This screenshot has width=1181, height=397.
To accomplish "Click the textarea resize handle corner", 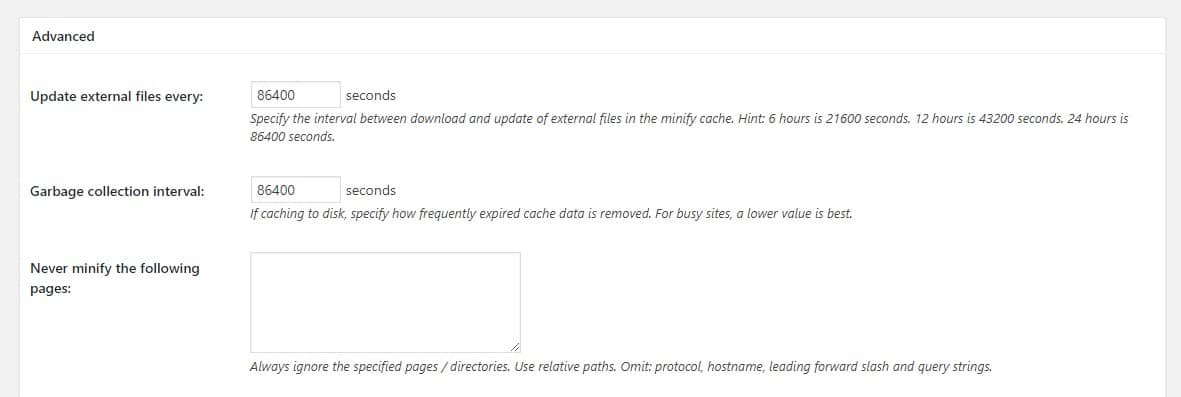I will click(x=514, y=347).
